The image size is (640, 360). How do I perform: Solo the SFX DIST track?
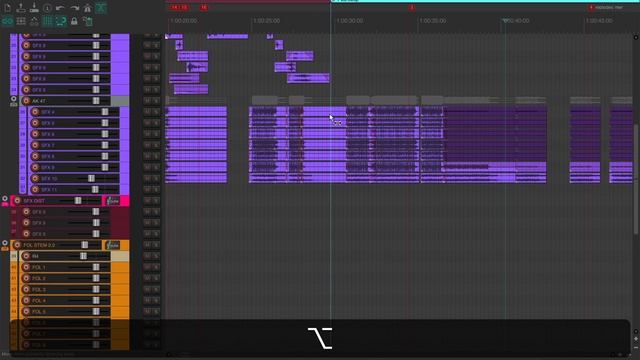tap(156, 201)
